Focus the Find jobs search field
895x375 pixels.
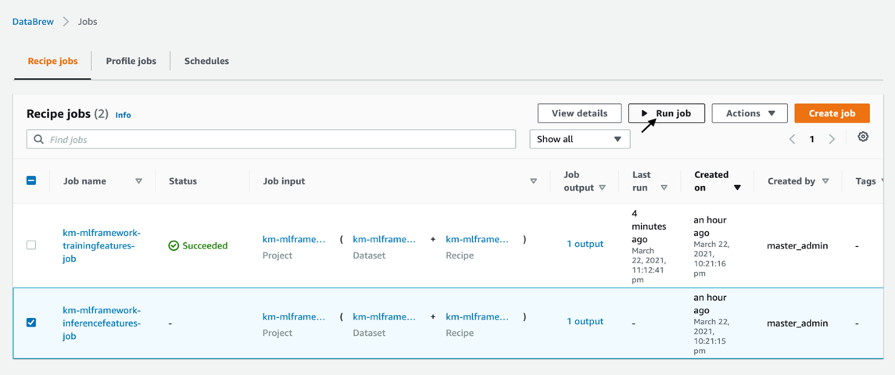click(271, 139)
